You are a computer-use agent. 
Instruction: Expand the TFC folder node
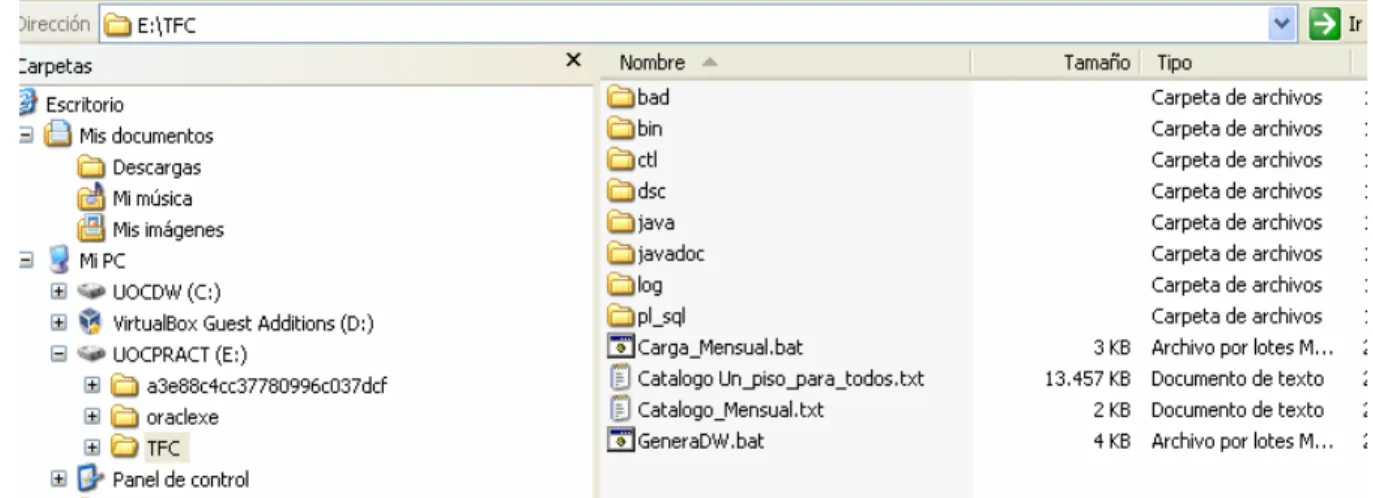point(91,448)
